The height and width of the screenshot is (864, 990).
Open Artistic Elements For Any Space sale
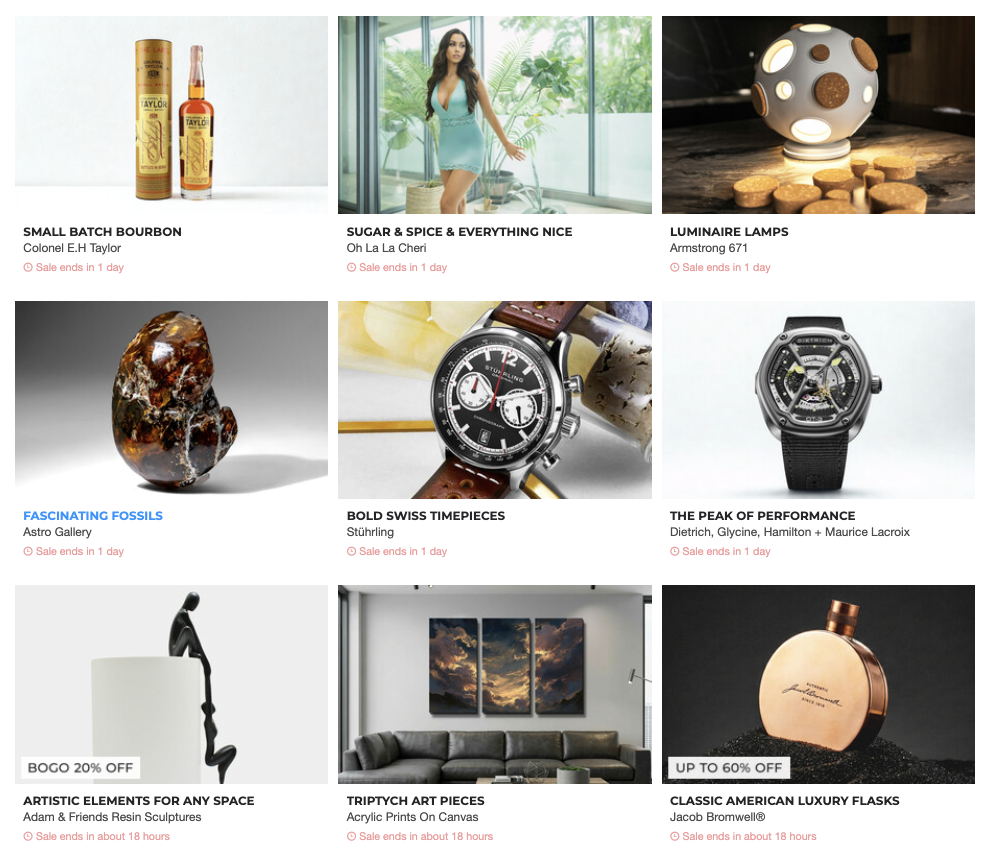(138, 801)
